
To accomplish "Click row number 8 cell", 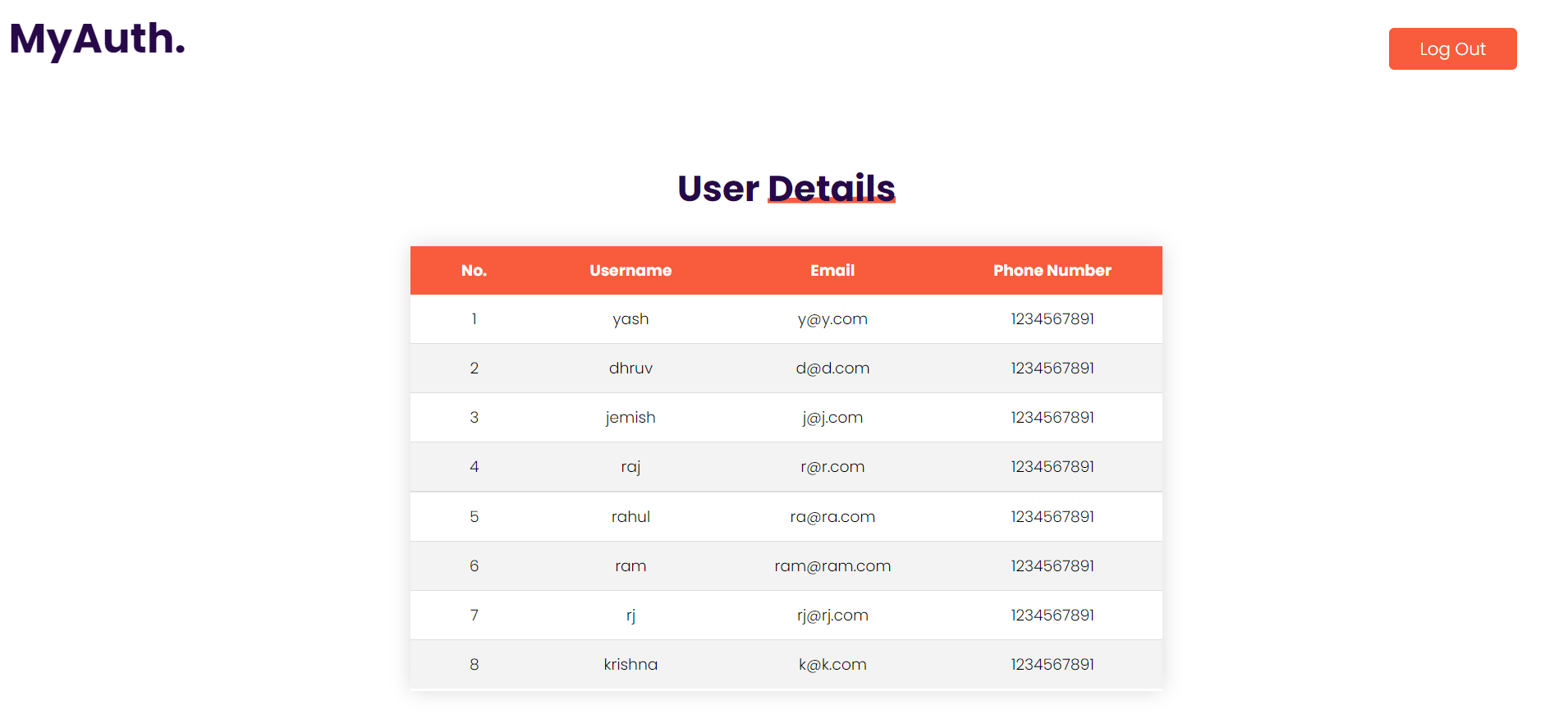I will (x=474, y=665).
